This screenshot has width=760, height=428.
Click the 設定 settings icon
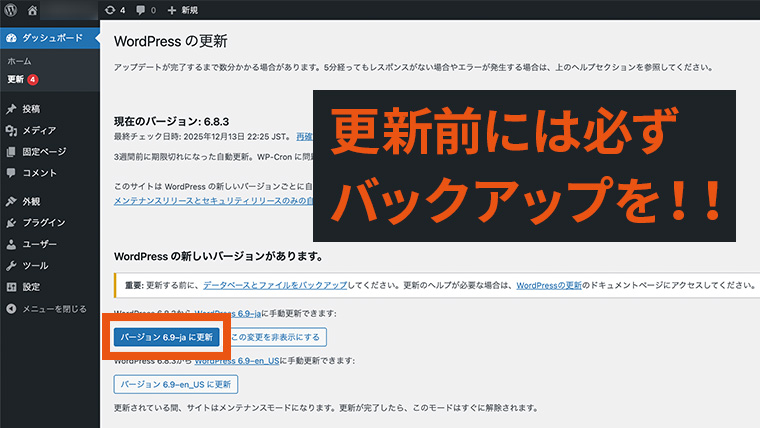(11, 287)
